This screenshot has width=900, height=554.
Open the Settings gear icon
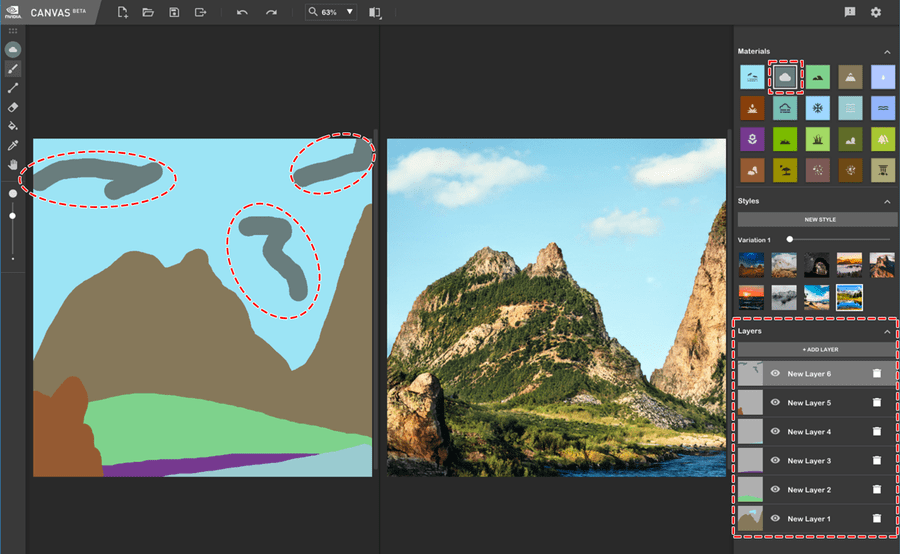(876, 13)
